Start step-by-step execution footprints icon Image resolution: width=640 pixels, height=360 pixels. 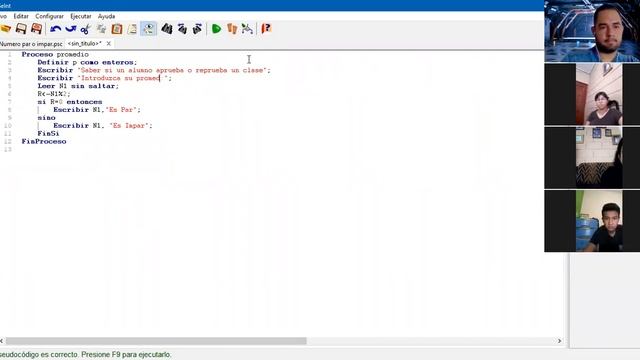232,29
